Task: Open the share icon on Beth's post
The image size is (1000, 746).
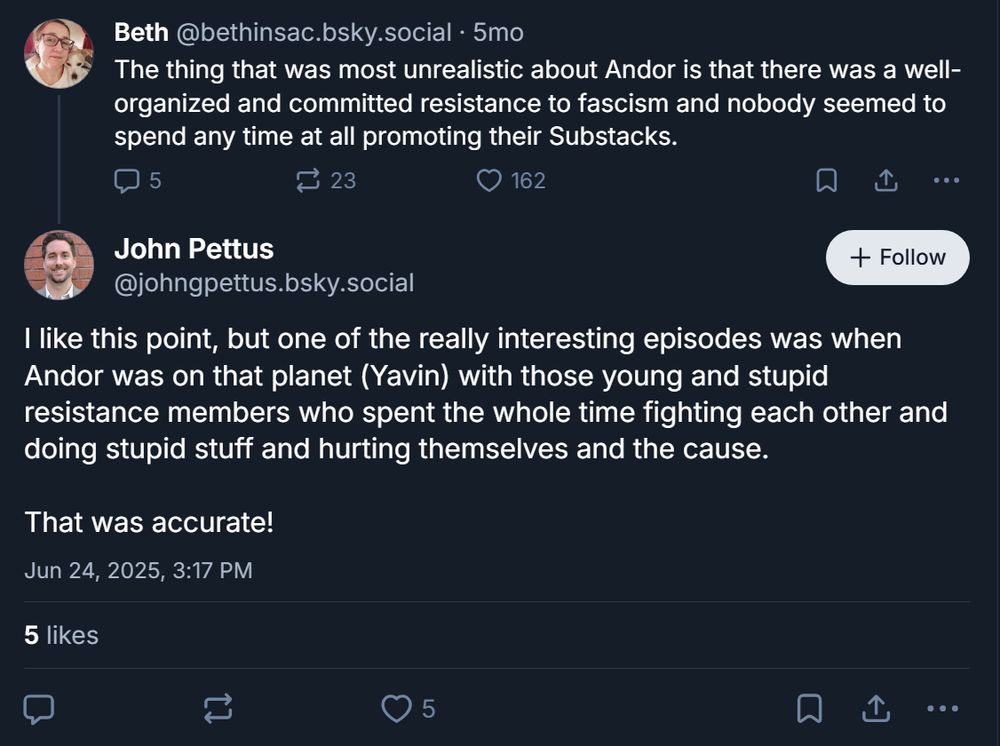Action: [886, 180]
